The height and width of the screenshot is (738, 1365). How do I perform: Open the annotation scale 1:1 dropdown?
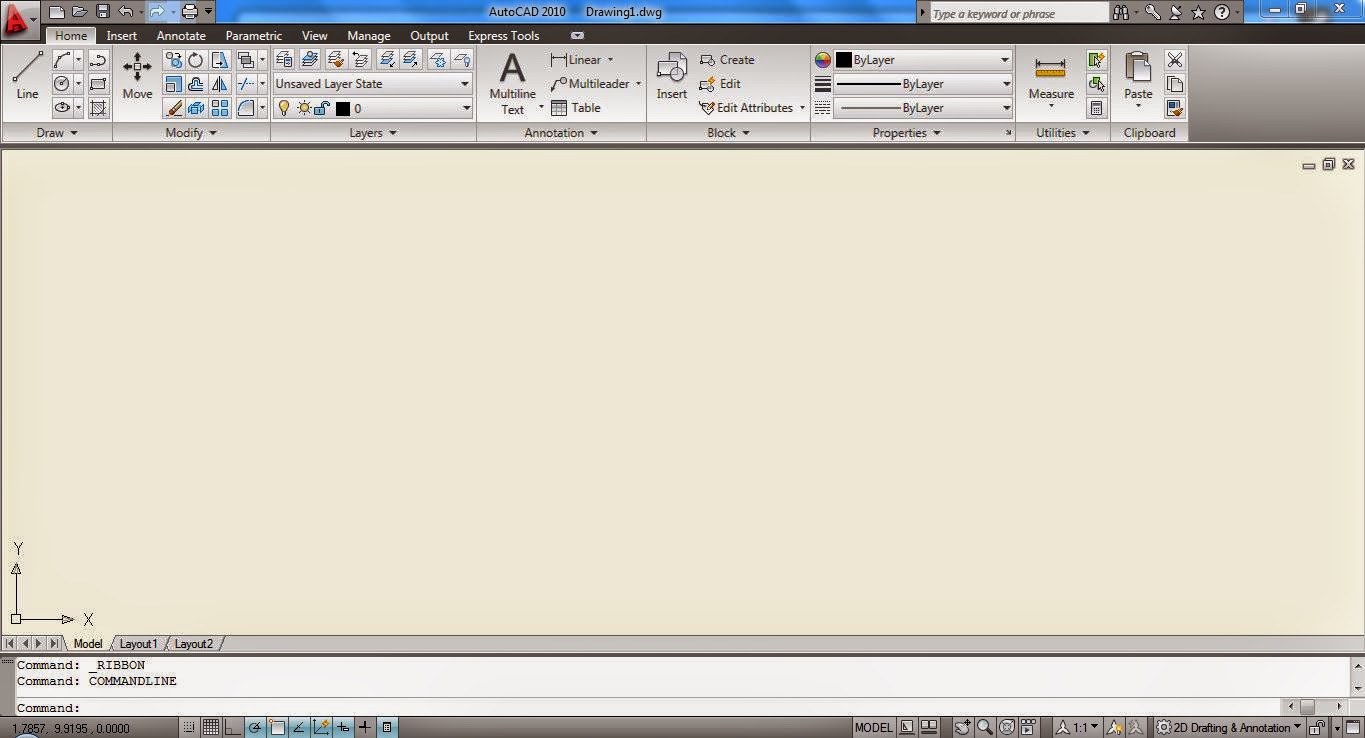pyautogui.click(x=1079, y=728)
